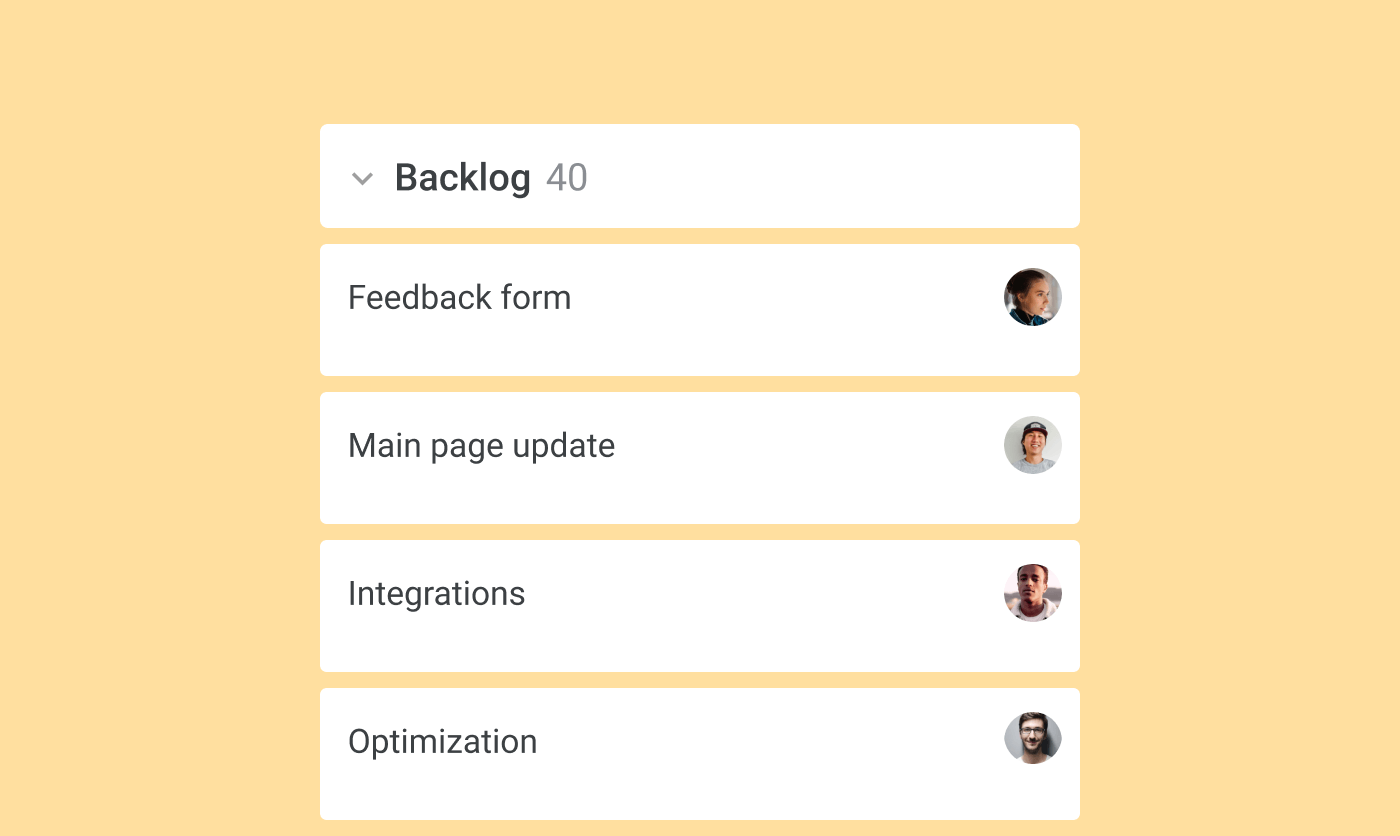Click the Optimization card body

pyautogui.click(x=700, y=754)
